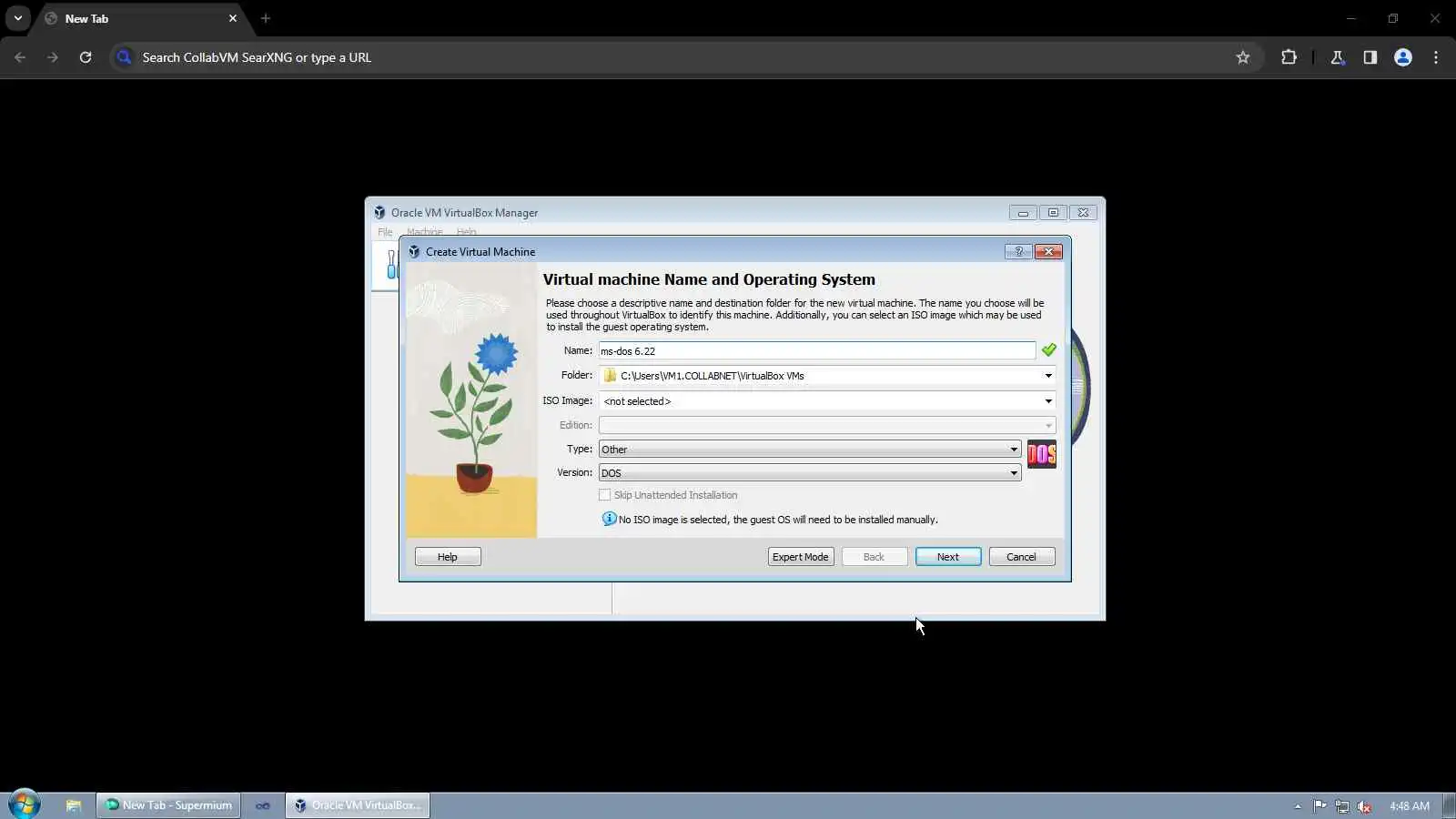The image size is (1456, 819).
Task: Click the browser forward arrow
Action: (x=53, y=57)
